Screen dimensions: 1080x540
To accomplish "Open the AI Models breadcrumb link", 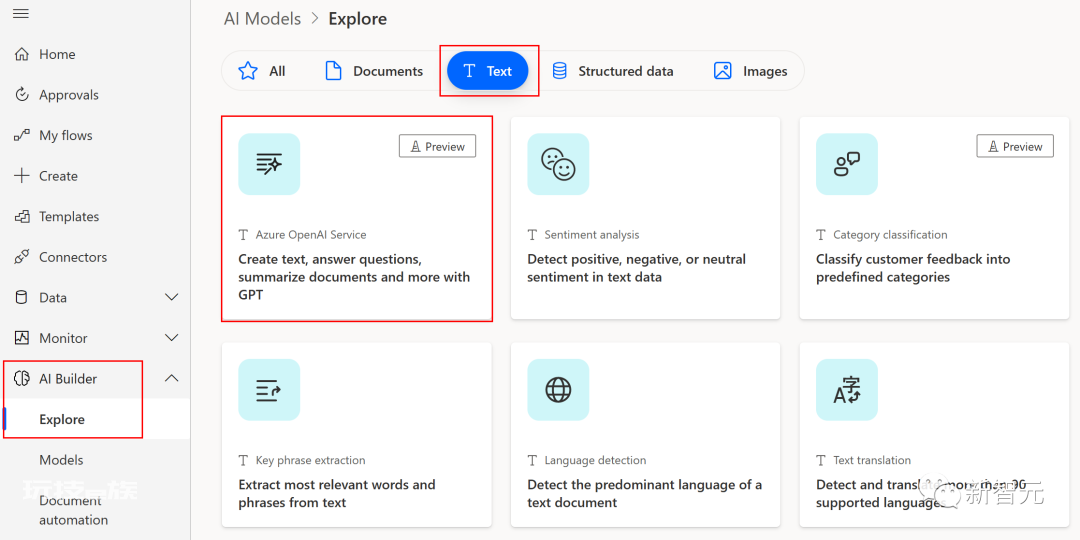I will pyautogui.click(x=262, y=19).
